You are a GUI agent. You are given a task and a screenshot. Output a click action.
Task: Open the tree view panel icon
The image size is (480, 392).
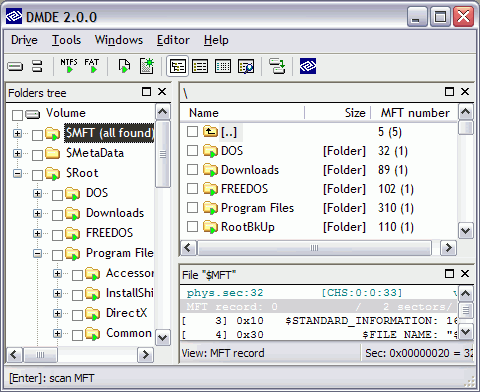pyautogui.click(x=178, y=66)
